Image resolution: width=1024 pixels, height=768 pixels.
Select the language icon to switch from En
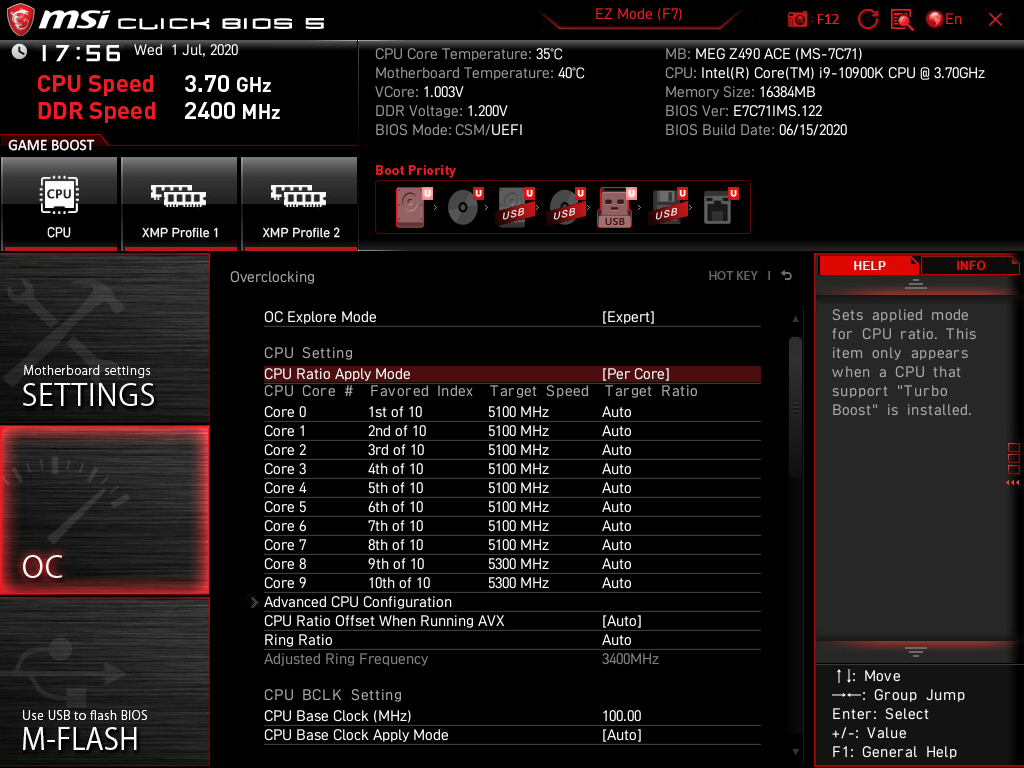(935, 19)
